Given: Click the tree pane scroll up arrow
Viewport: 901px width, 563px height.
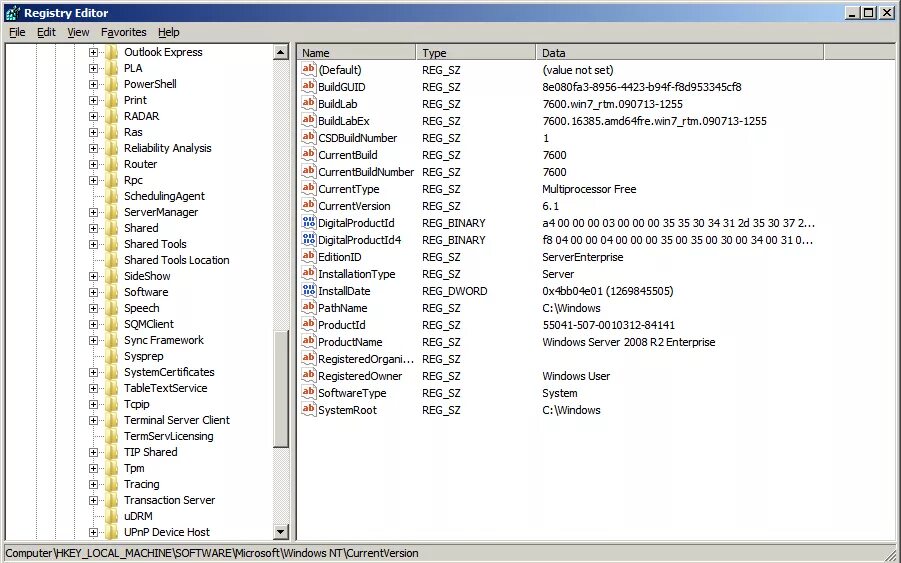Looking at the screenshot, I should 280,52.
